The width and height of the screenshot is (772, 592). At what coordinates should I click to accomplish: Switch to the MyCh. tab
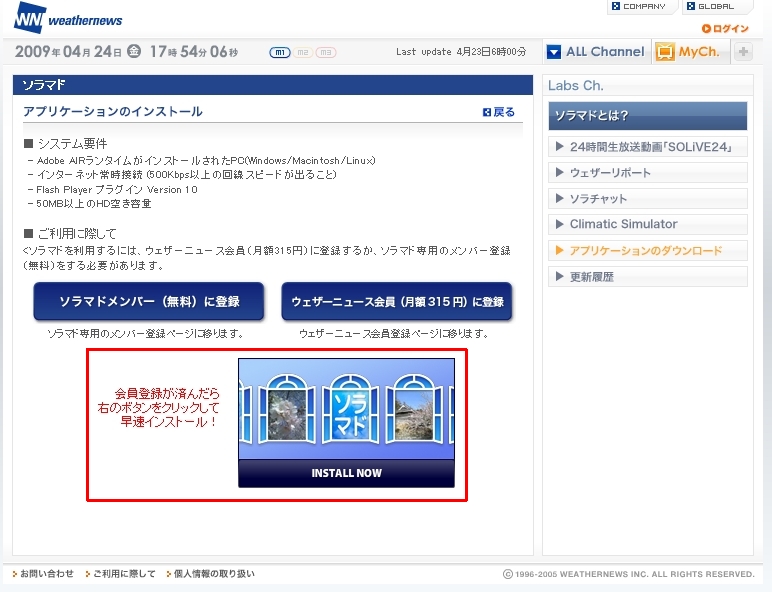pos(689,52)
